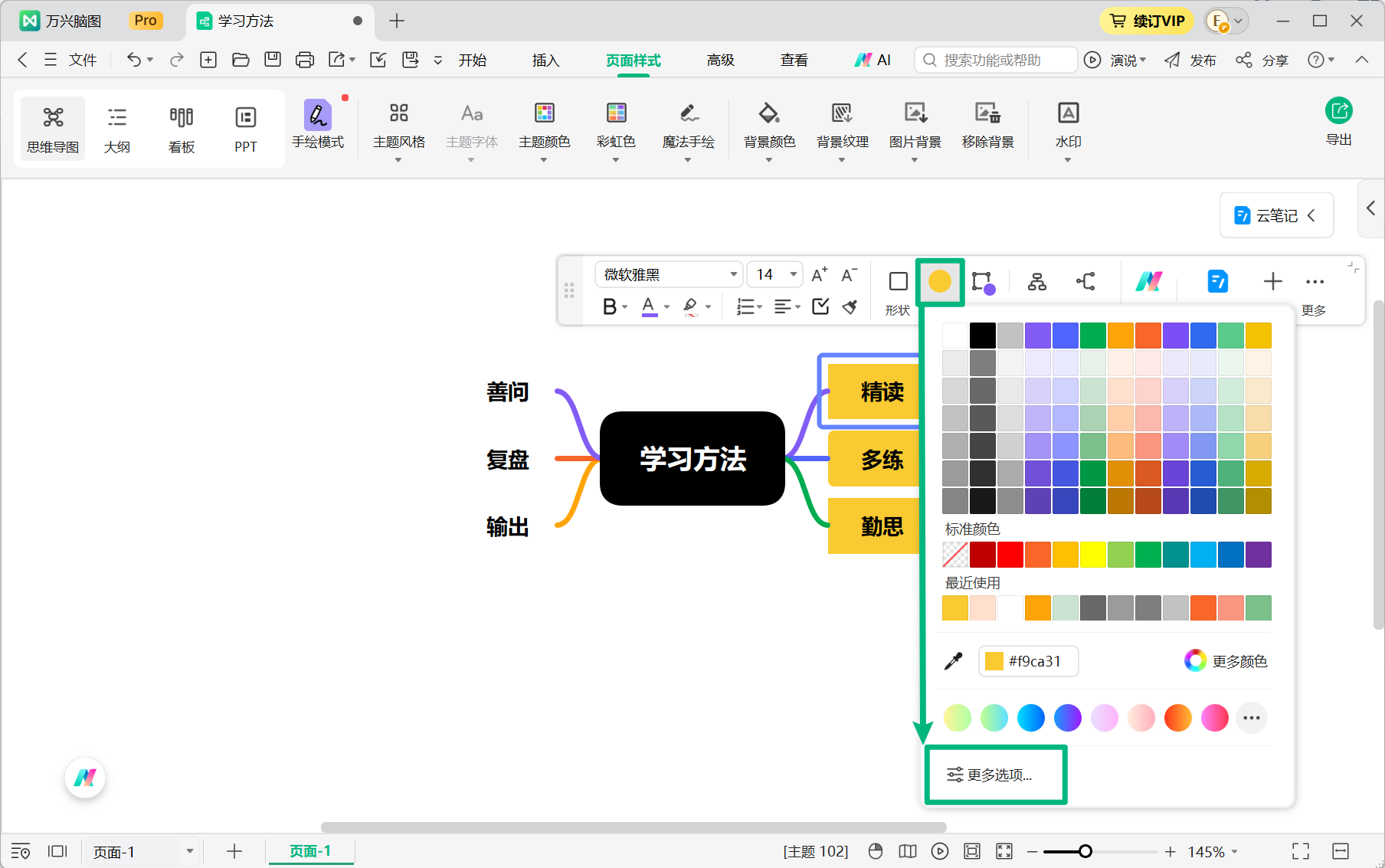Open the 微软雅黑 font family dropdown

[x=668, y=274]
